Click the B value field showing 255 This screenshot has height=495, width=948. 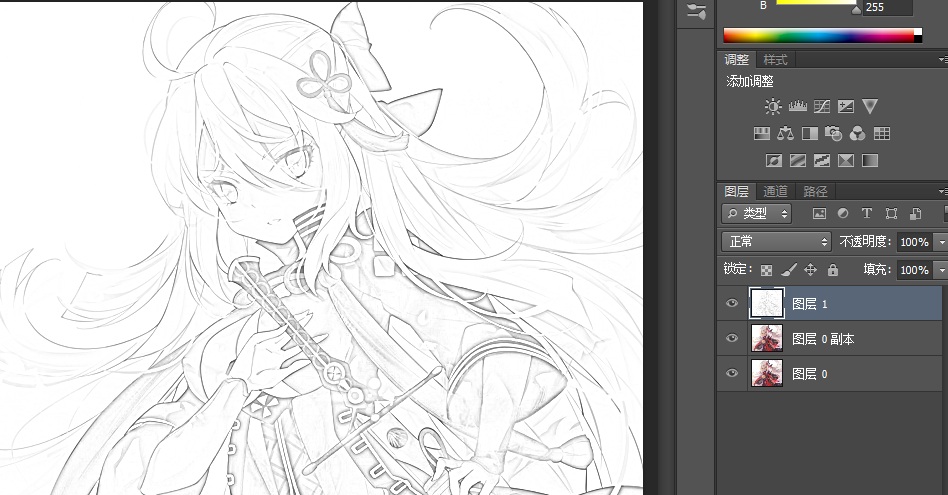coord(887,7)
